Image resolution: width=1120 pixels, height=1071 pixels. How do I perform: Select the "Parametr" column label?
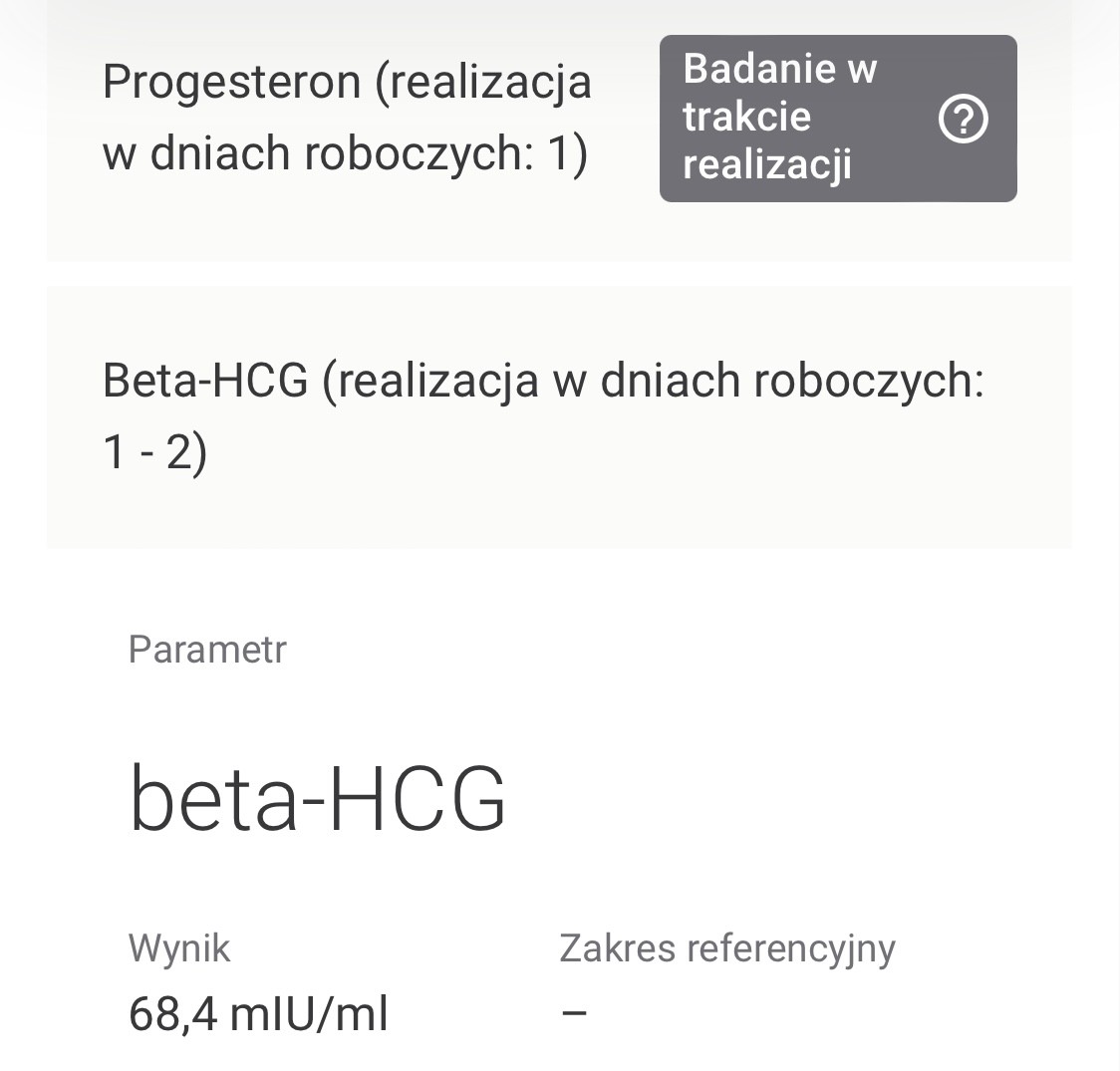tap(207, 650)
